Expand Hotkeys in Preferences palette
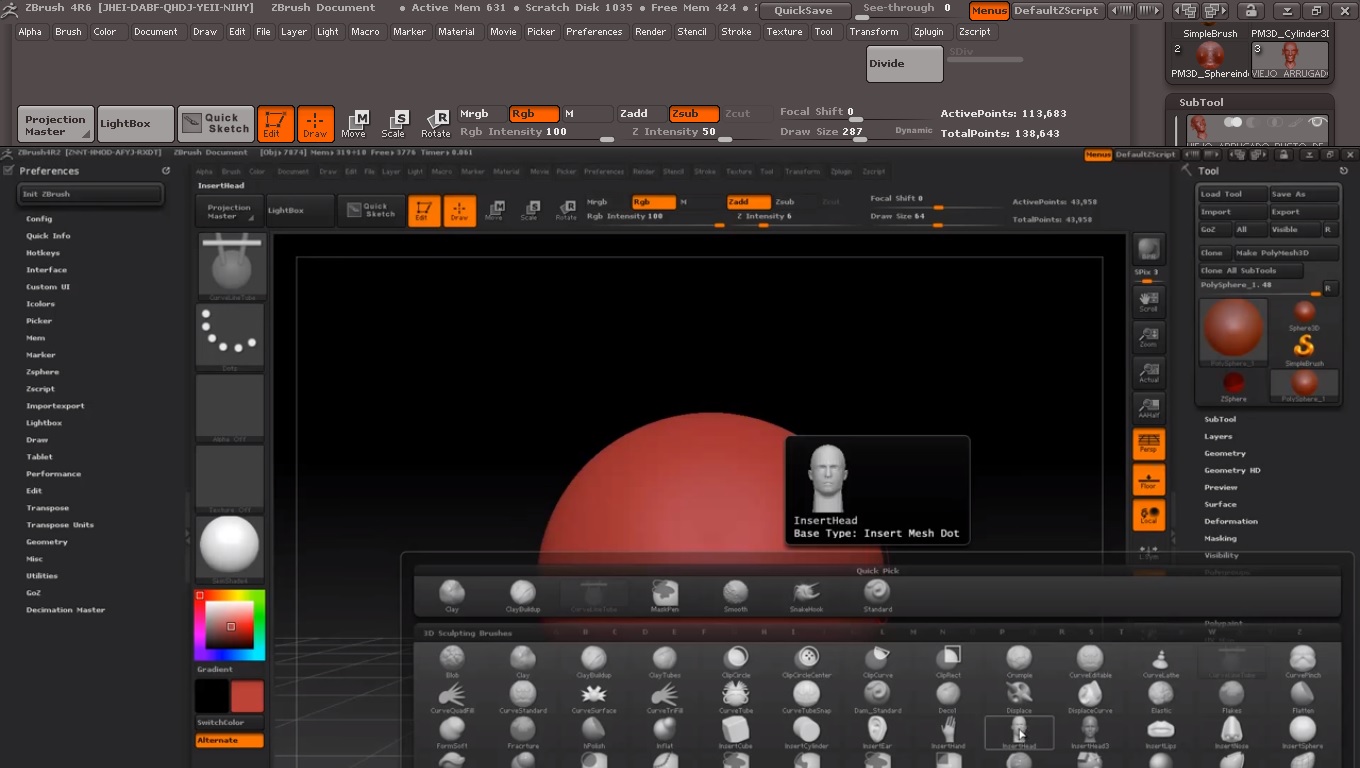 [x=43, y=253]
